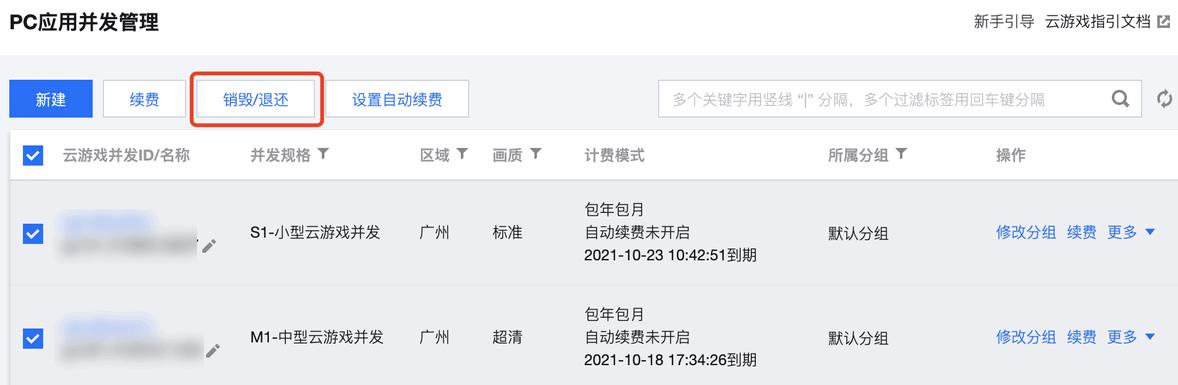Click the 新建 button
1178x385 pixels.
tap(51, 99)
